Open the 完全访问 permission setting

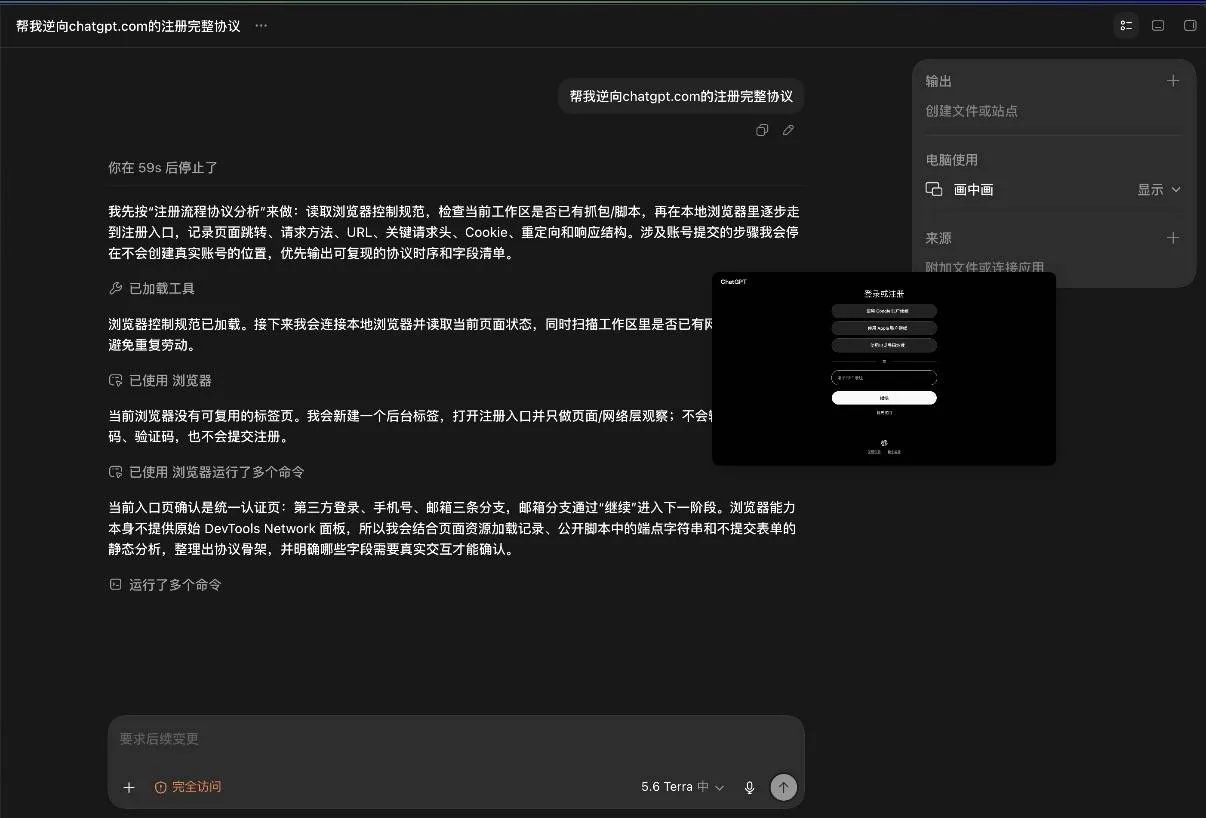coord(188,787)
